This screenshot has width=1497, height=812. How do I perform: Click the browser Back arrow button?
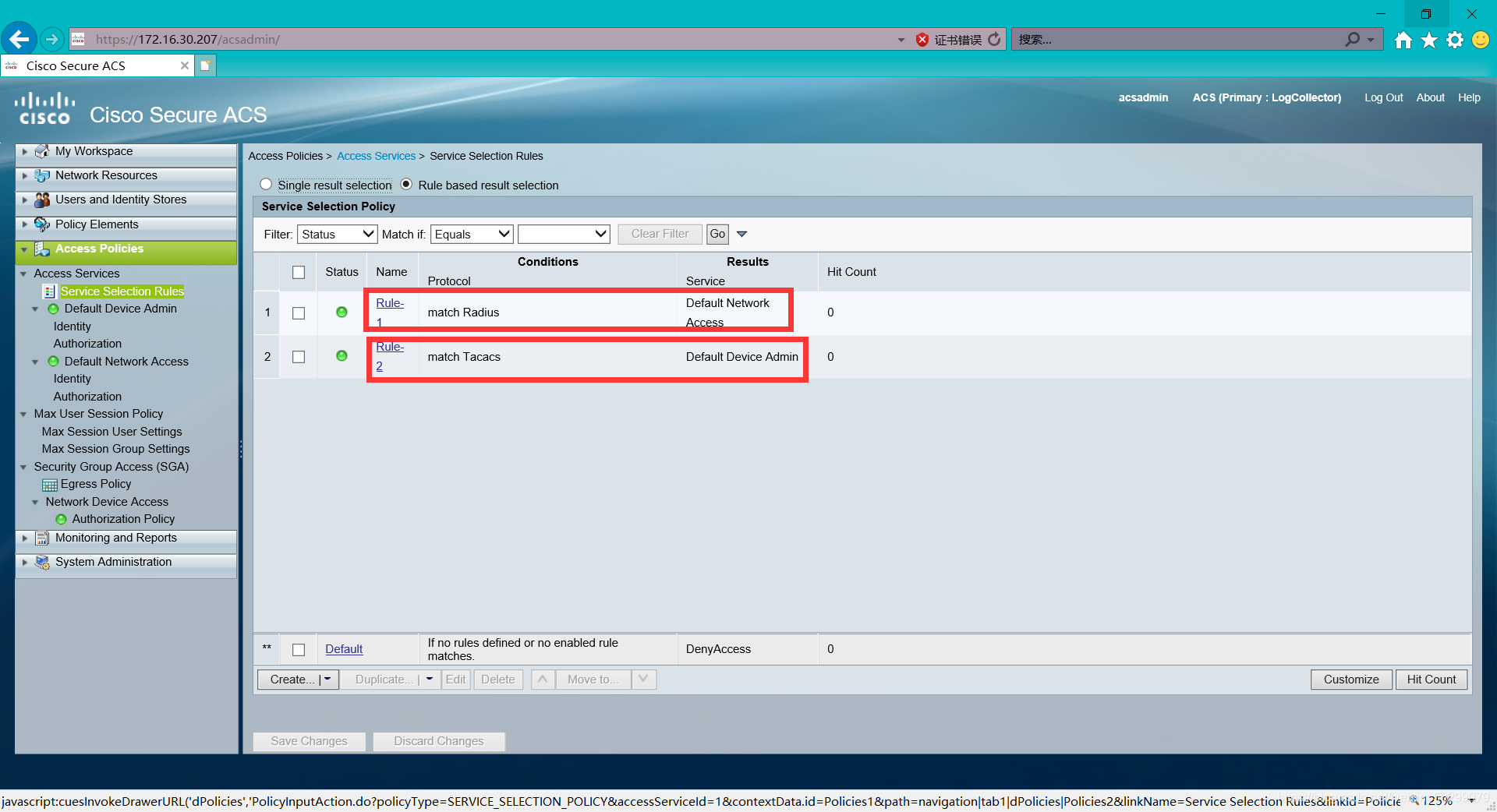pos(19,38)
